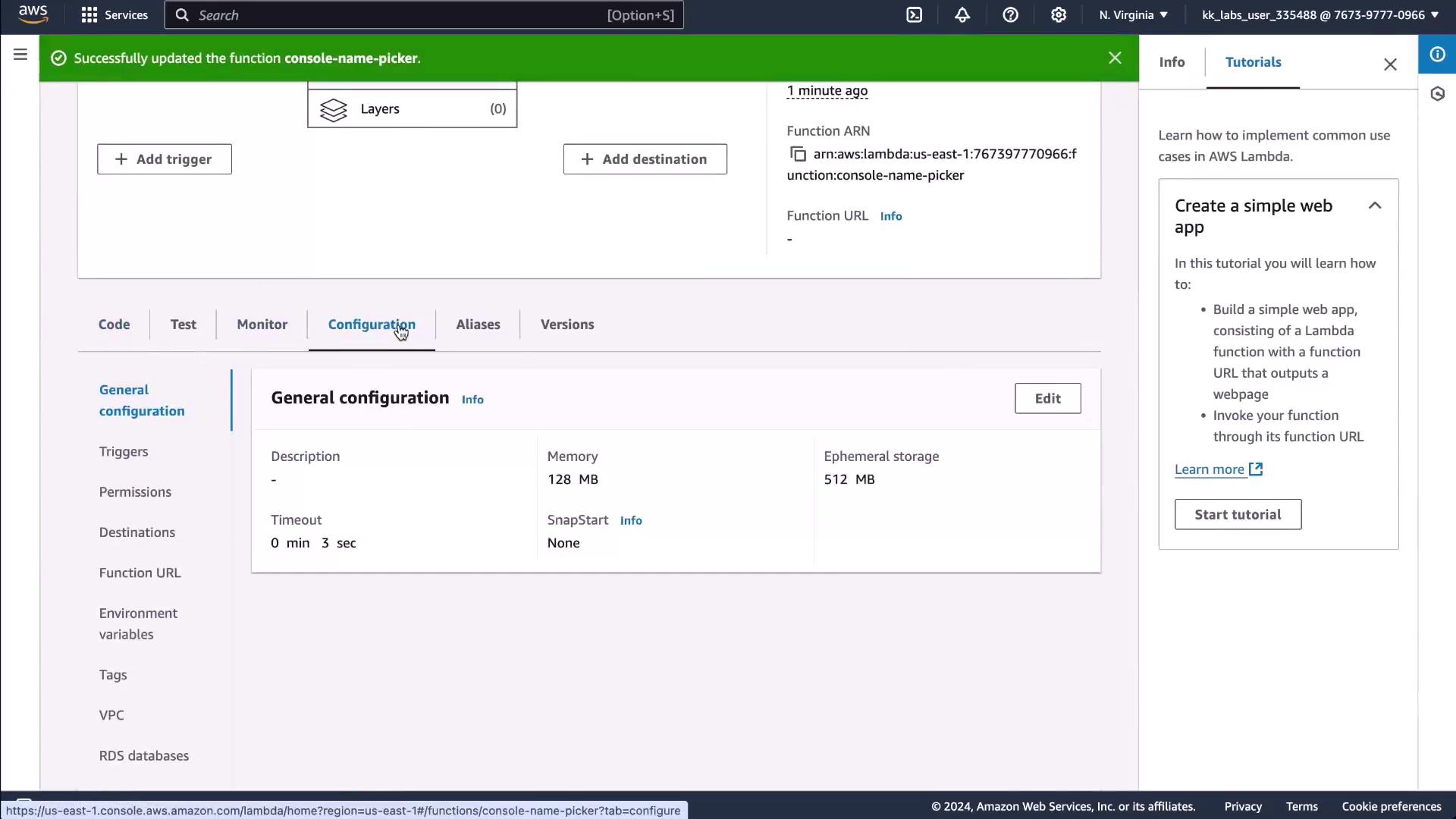
Task: Click the blue info circle icon
Action: (x=1437, y=55)
